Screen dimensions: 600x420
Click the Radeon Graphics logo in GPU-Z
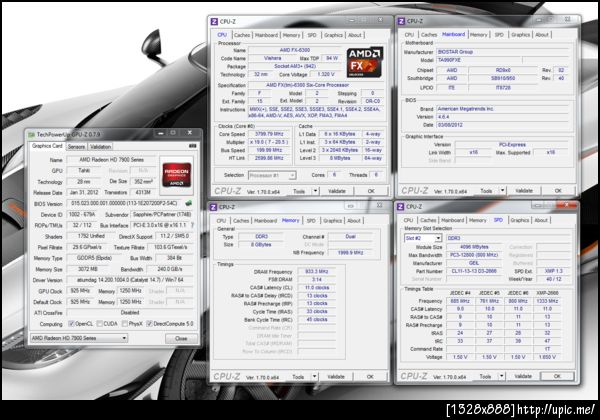tap(176, 175)
